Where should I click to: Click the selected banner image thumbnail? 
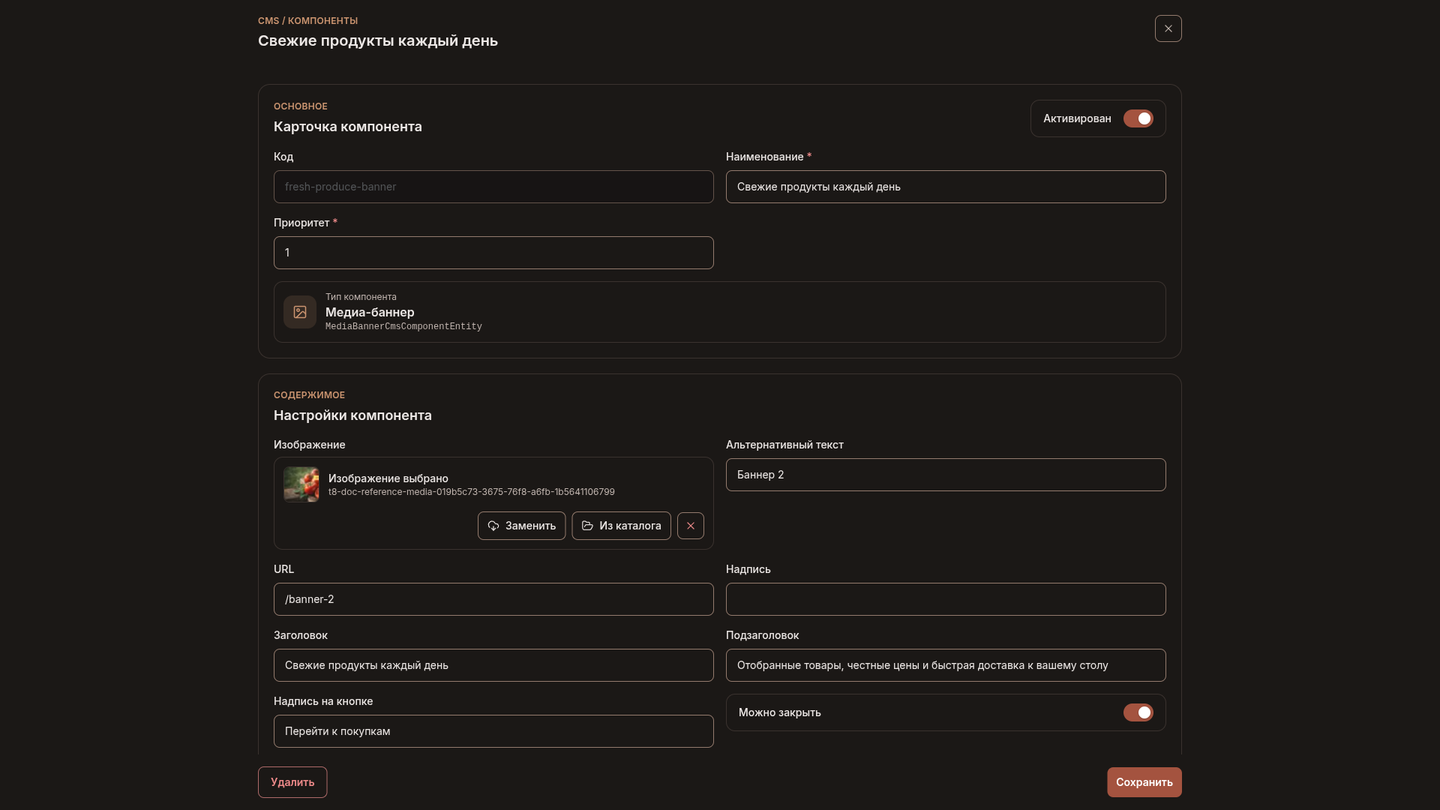click(301, 485)
